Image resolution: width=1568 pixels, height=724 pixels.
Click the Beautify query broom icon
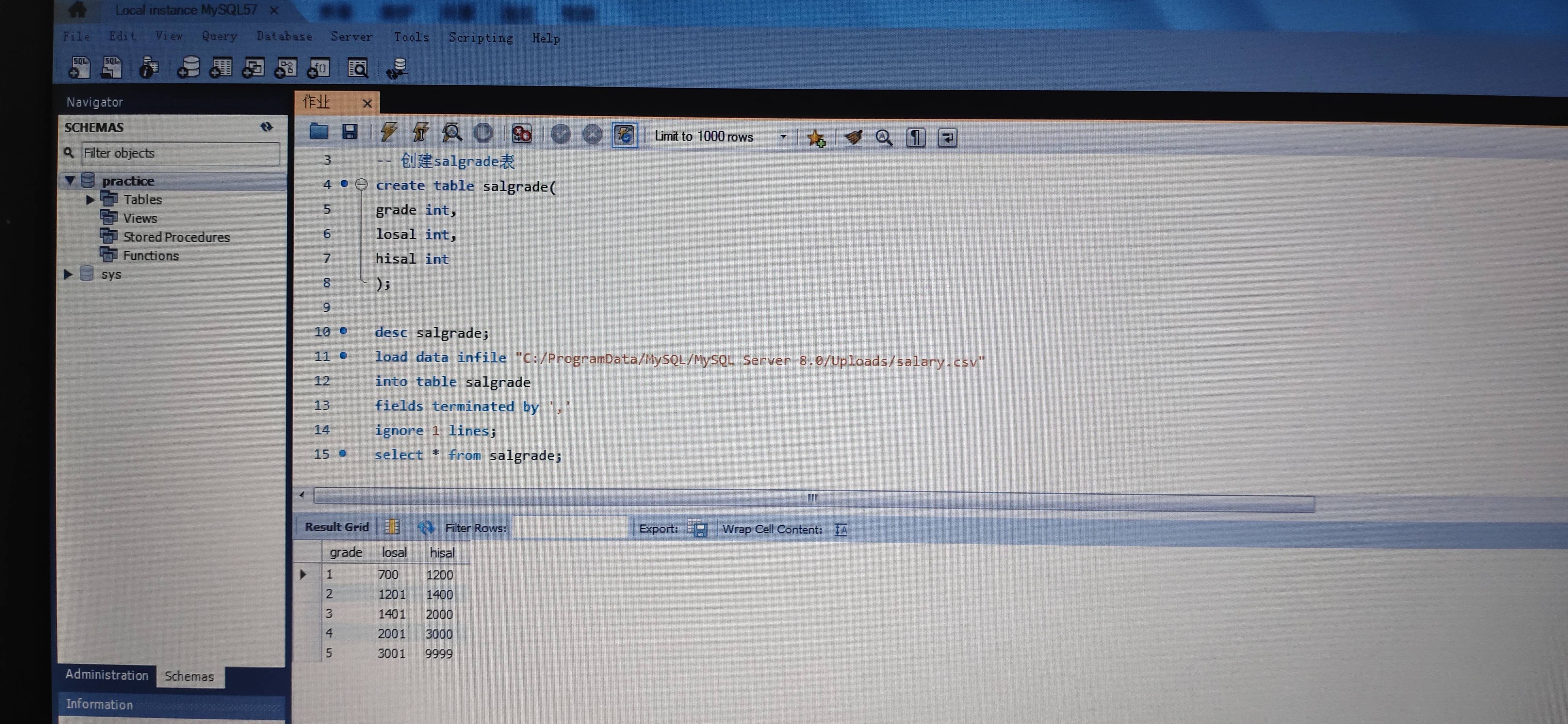[x=853, y=137]
